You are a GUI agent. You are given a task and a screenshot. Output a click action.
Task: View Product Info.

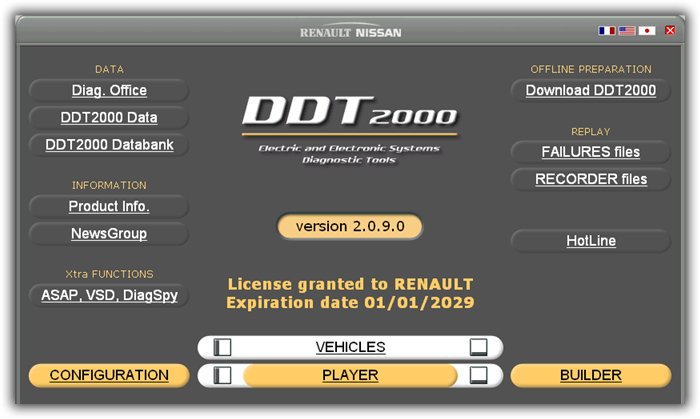click(x=109, y=207)
